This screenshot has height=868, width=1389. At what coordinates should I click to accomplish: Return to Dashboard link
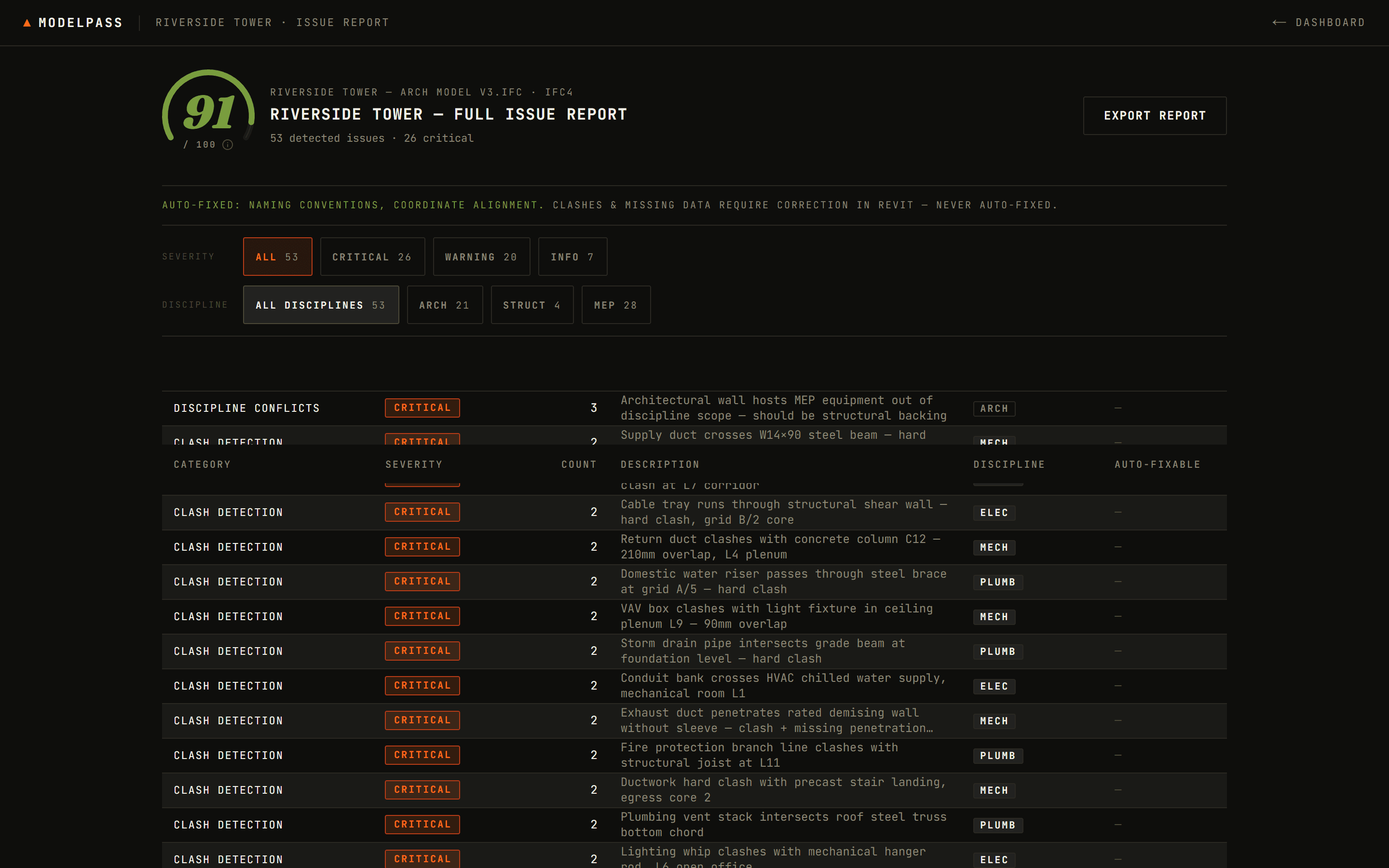coord(1319,22)
